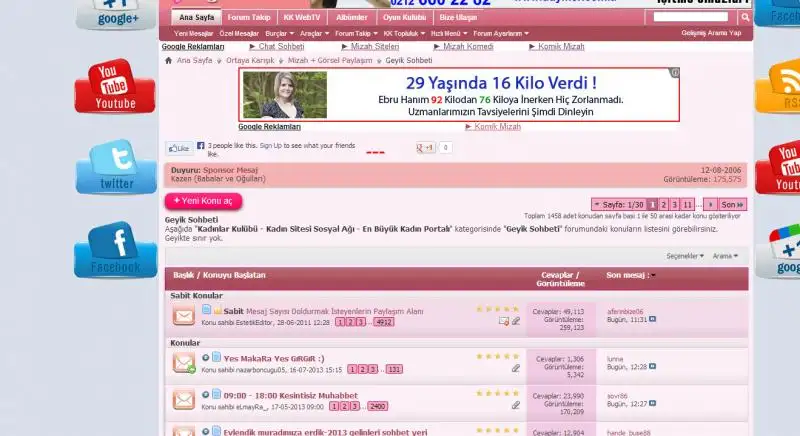The height and width of the screenshot is (436, 800).
Task: Open the Sayfa 1/30 page jump dropdown
Action: click(x=620, y=204)
